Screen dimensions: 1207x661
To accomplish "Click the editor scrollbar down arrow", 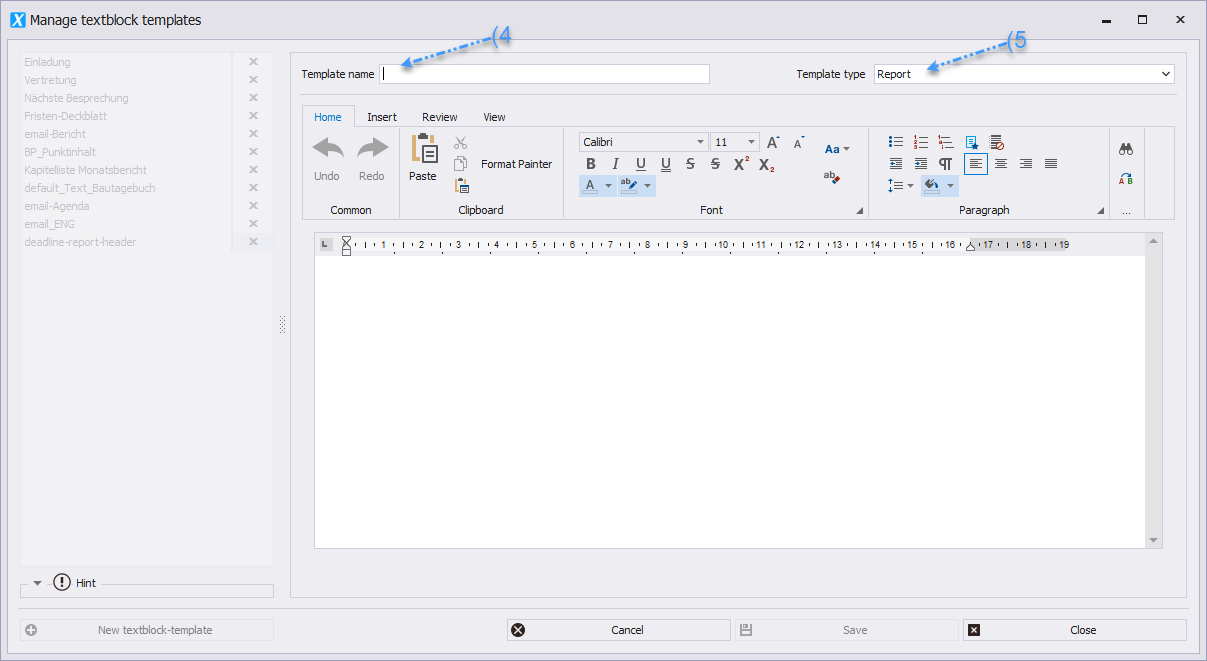I will click(x=1154, y=540).
